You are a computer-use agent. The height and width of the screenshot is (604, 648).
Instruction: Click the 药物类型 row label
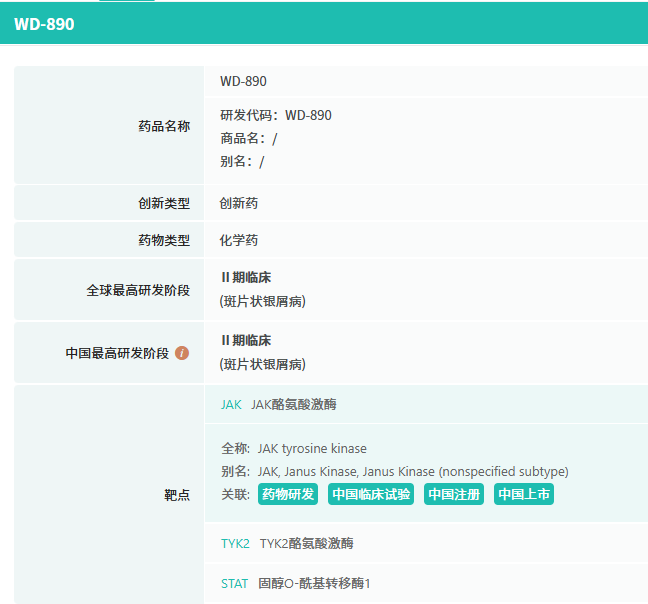click(164, 241)
